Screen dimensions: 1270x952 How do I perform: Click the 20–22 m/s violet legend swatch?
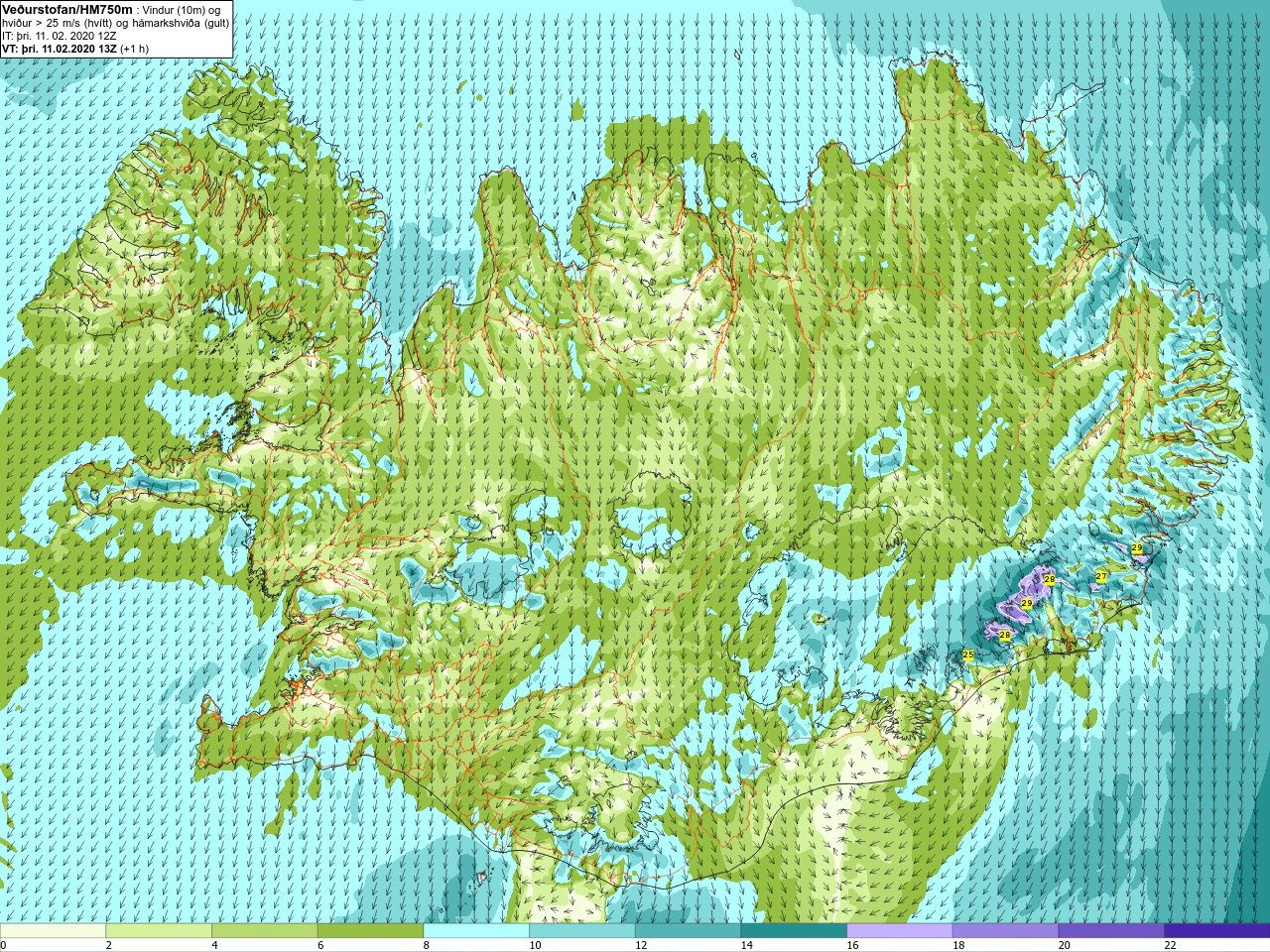coord(1111,931)
